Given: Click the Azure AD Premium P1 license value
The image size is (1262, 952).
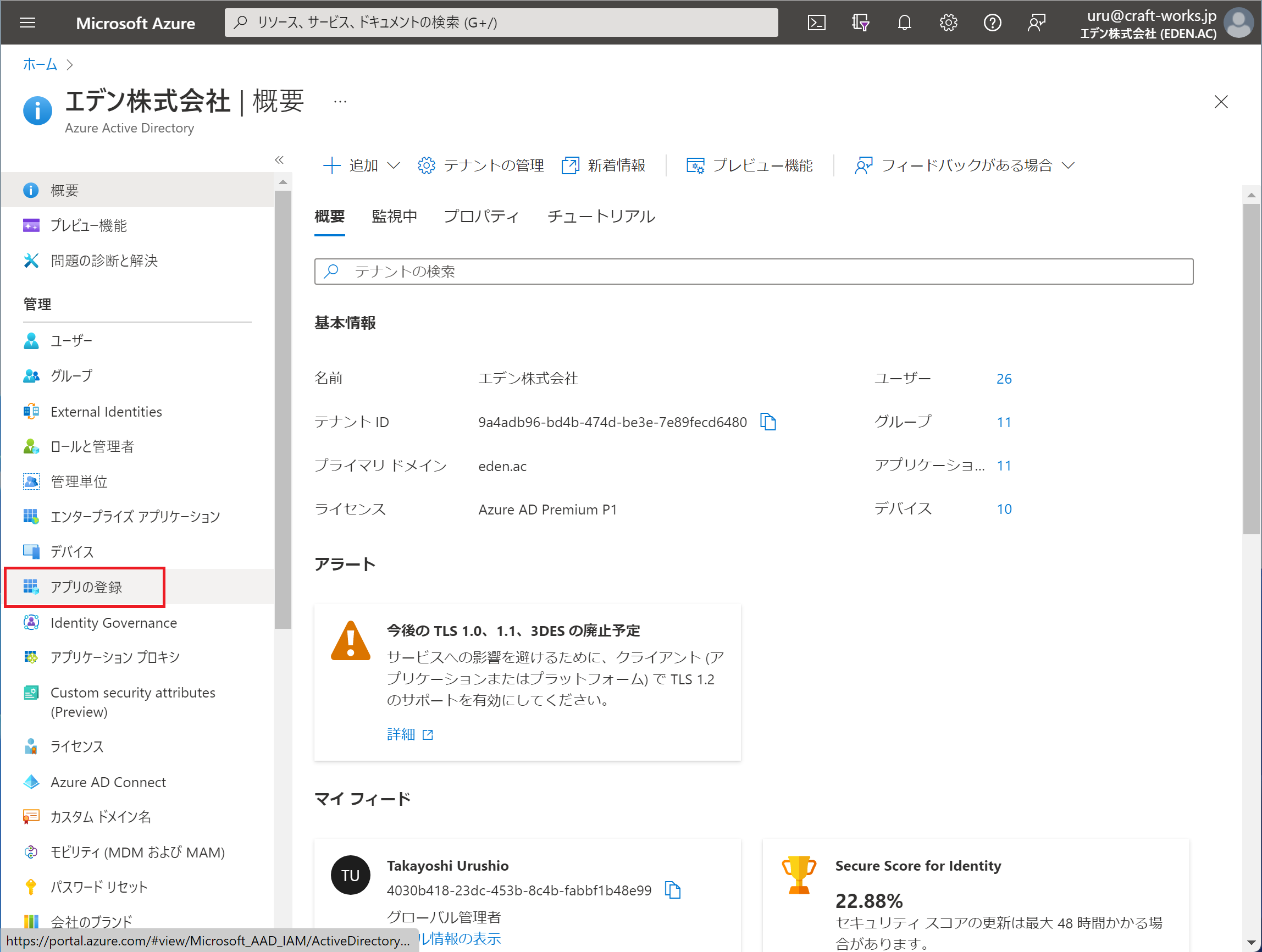Looking at the screenshot, I should (x=547, y=510).
